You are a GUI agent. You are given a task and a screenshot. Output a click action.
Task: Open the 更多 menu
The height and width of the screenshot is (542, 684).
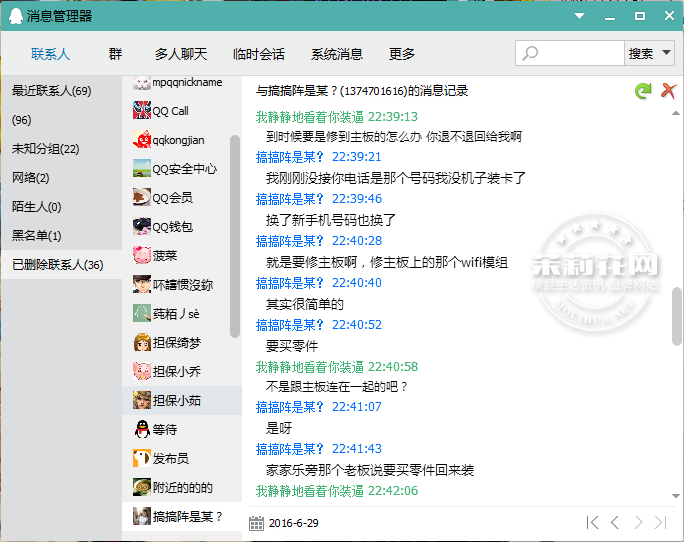tap(402, 54)
